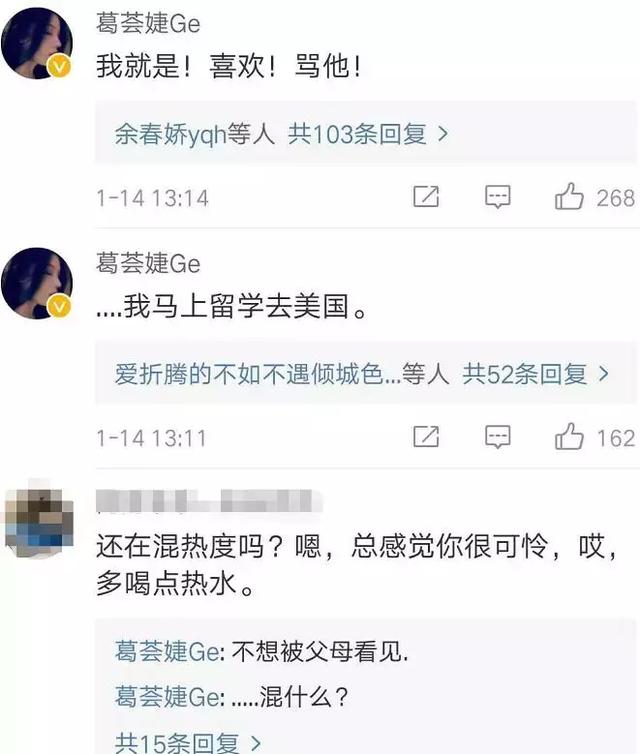640x754 pixels.
Task: Like the comment with 268 likes
Action: (569, 196)
